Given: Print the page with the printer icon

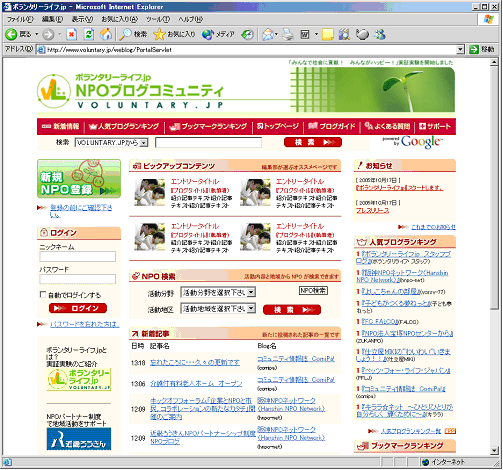Looking at the screenshot, I should pyautogui.click(x=288, y=34).
